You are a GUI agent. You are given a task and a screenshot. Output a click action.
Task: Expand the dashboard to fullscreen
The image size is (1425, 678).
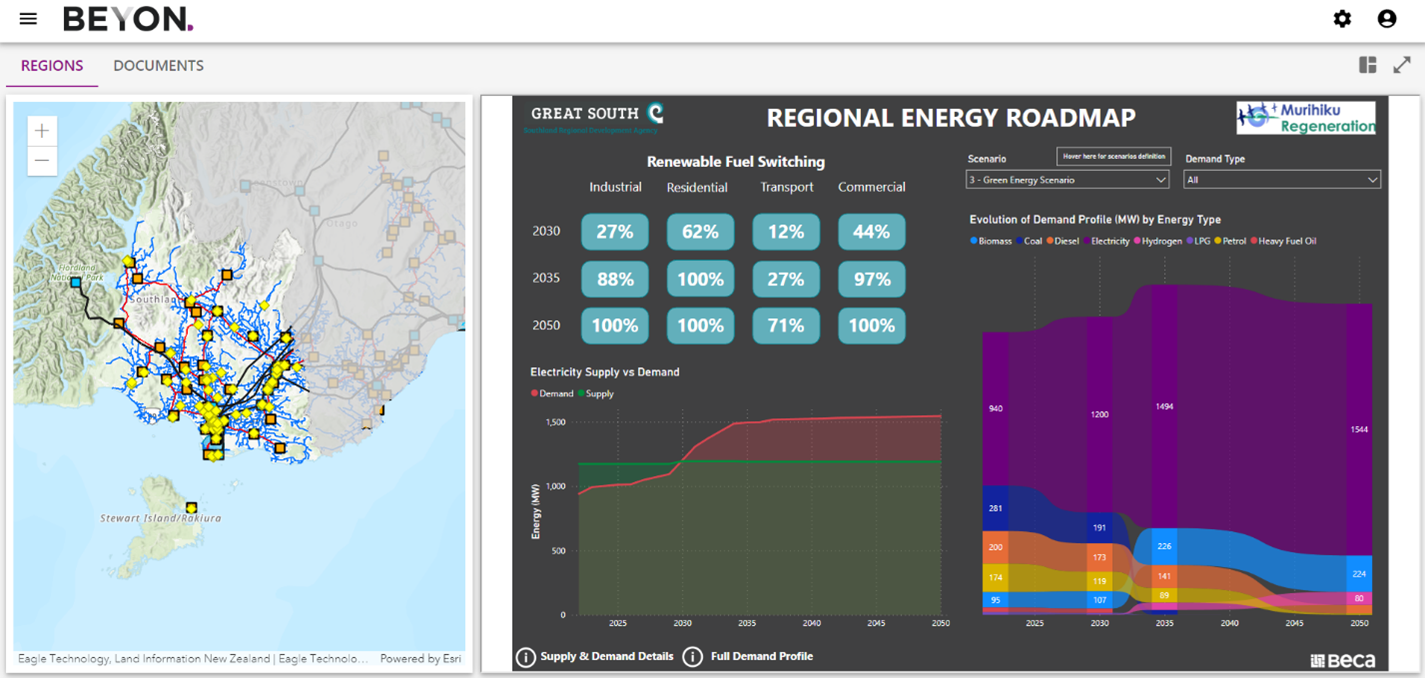point(1403,64)
